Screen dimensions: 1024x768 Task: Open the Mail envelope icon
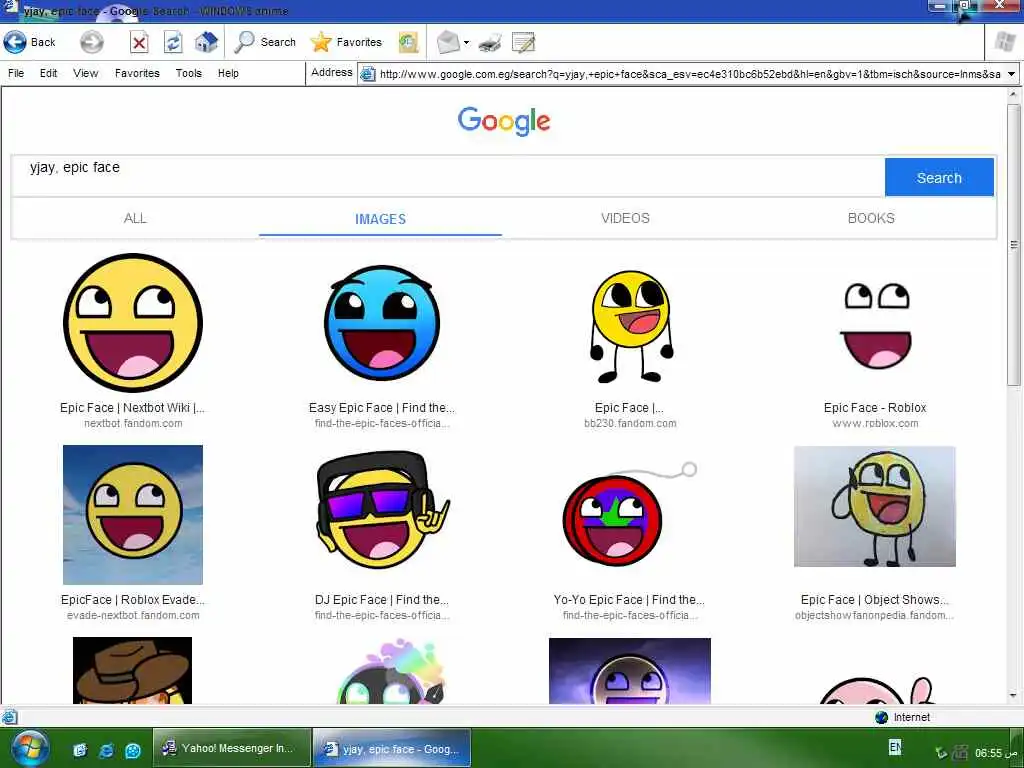(448, 42)
